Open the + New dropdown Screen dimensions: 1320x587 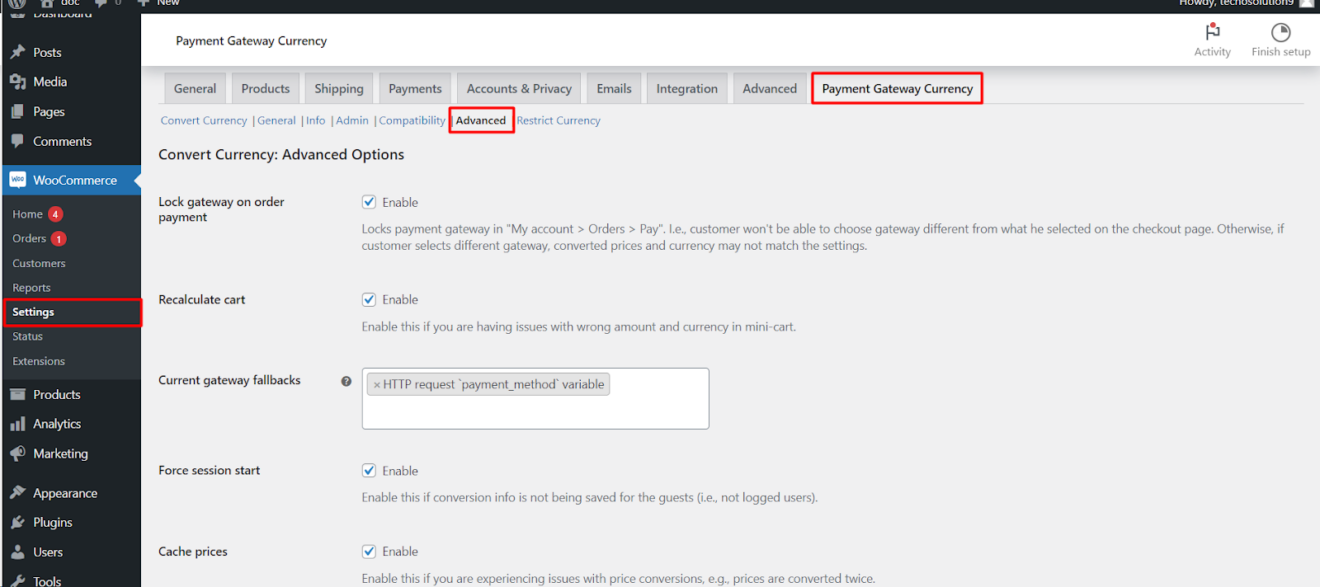(x=158, y=4)
